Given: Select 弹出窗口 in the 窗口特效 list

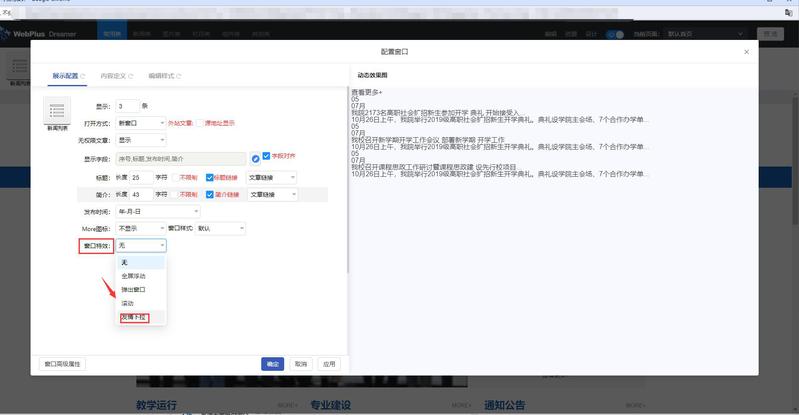Looking at the screenshot, I should pos(141,290).
